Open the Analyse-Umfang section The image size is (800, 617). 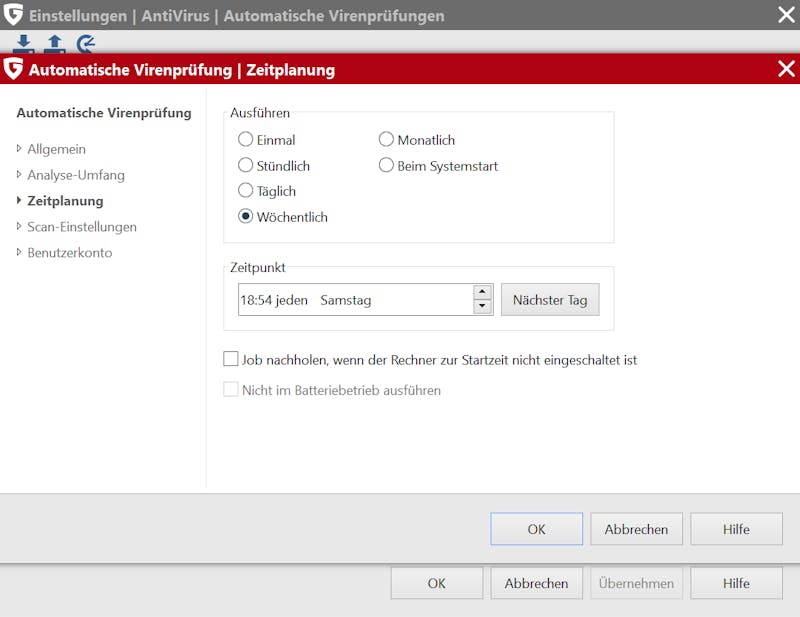click(76, 175)
